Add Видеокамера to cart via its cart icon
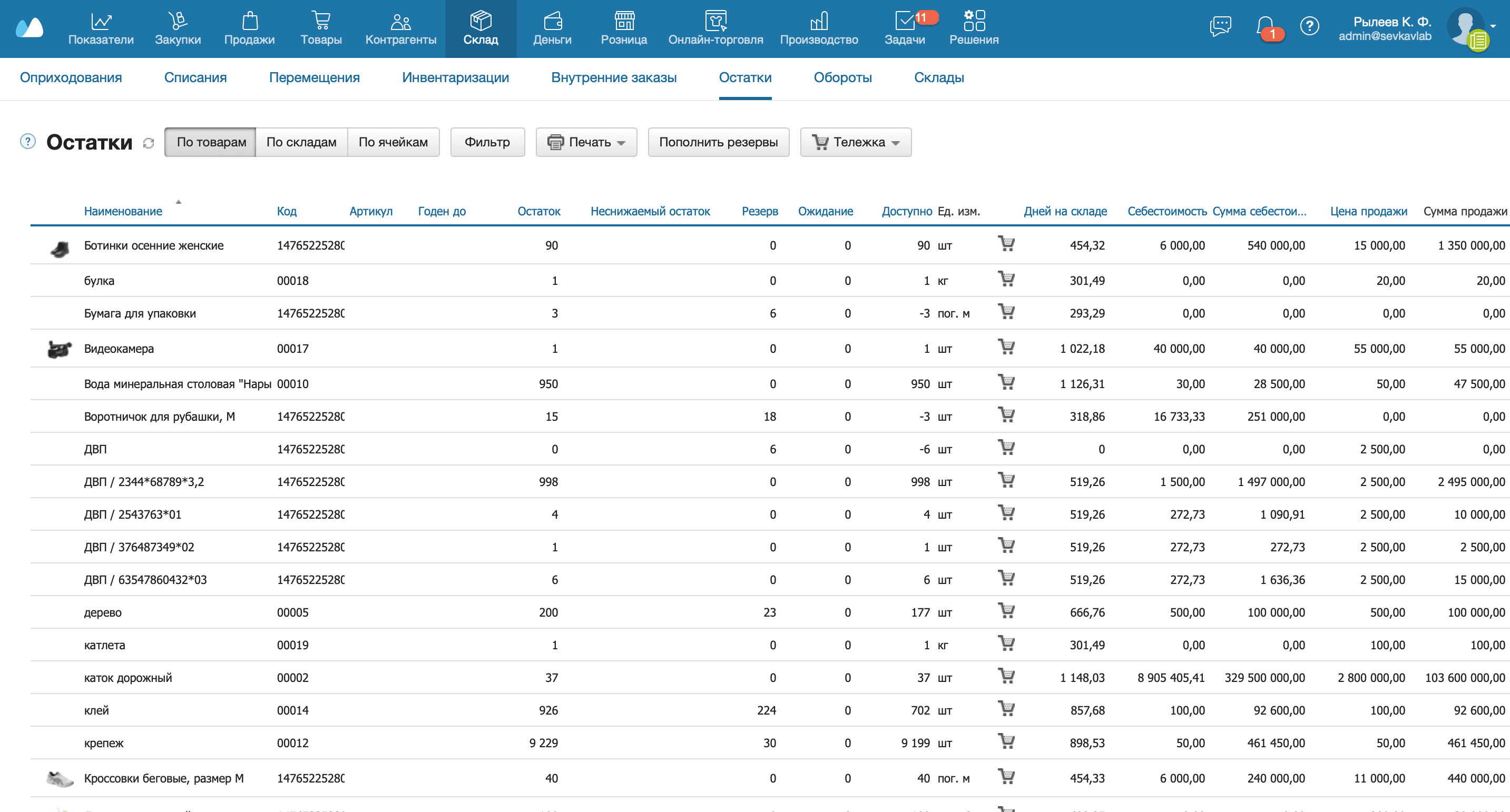This screenshot has width=1510, height=812. (x=1007, y=348)
